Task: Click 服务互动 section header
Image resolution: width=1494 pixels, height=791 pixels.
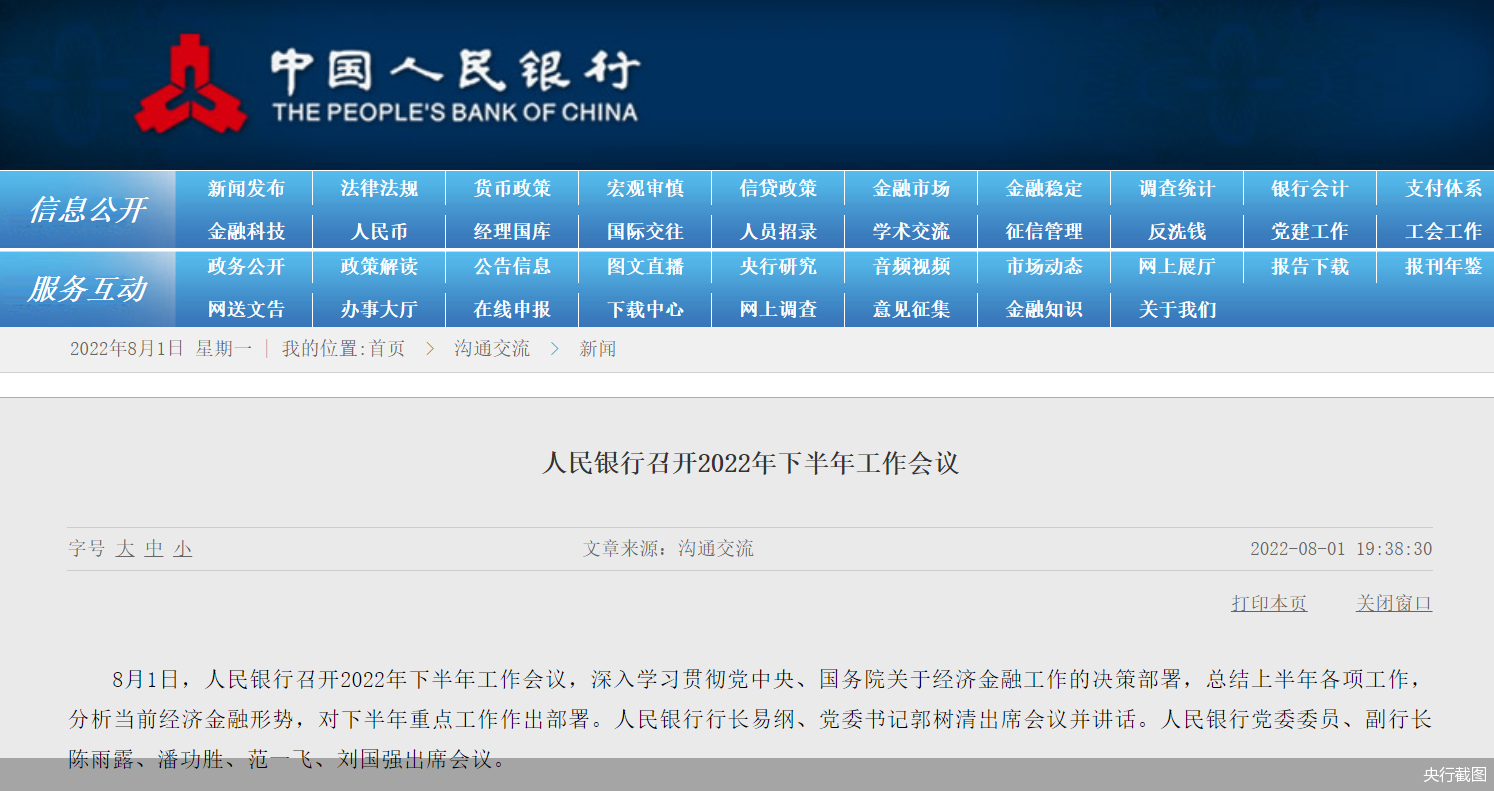Action: 87,289
